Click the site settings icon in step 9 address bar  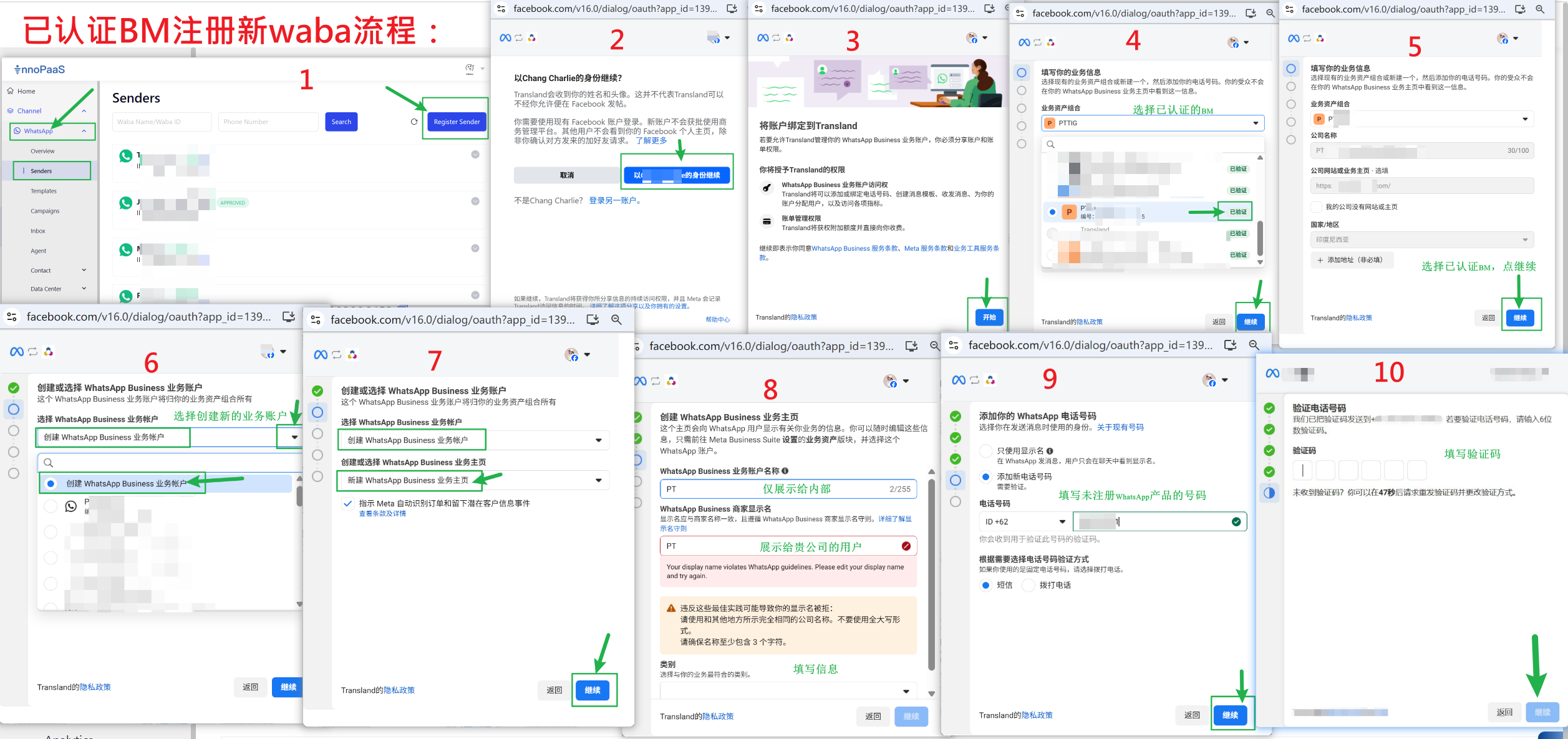coord(954,345)
